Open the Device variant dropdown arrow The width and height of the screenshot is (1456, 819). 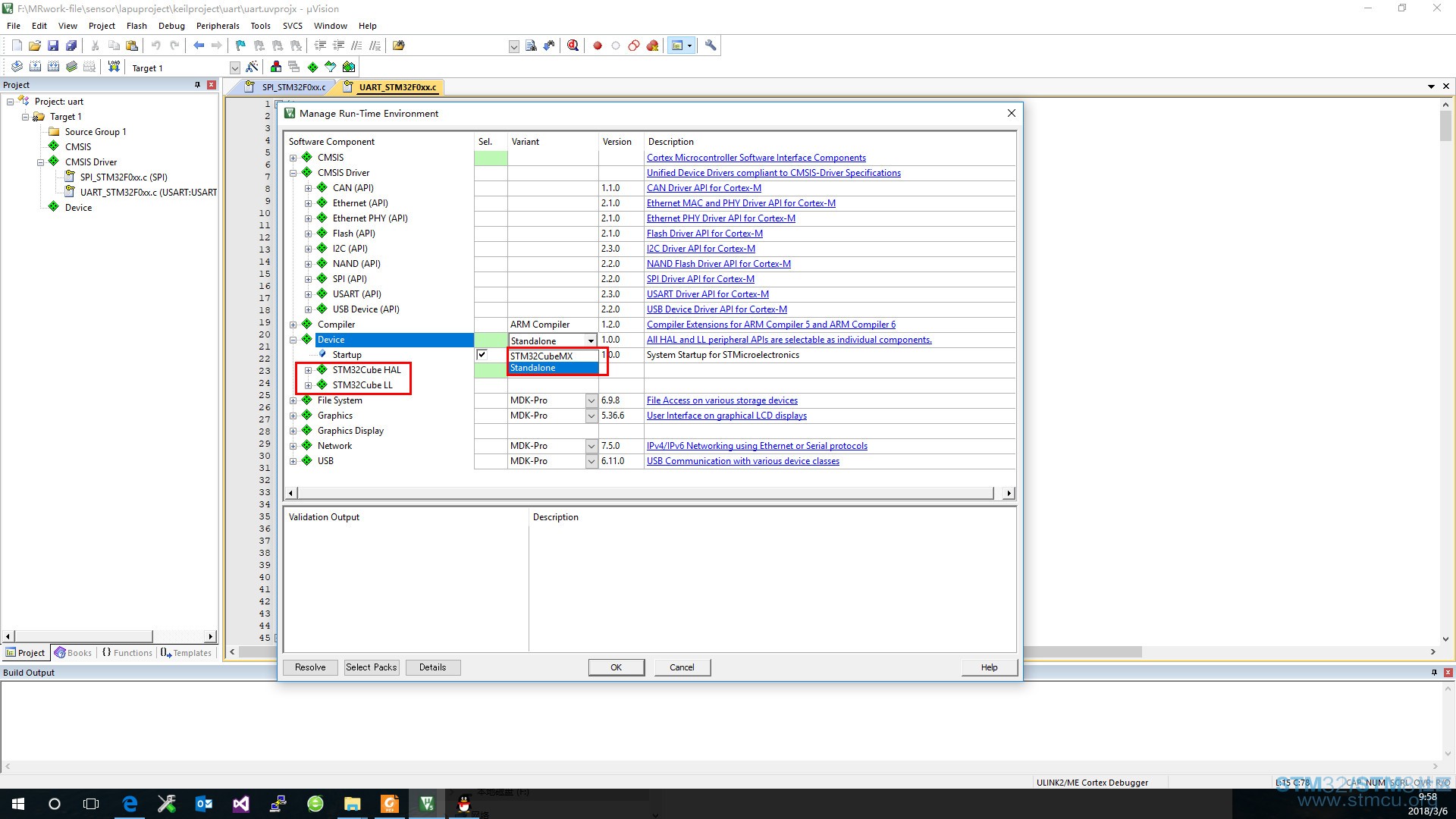(x=591, y=340)
